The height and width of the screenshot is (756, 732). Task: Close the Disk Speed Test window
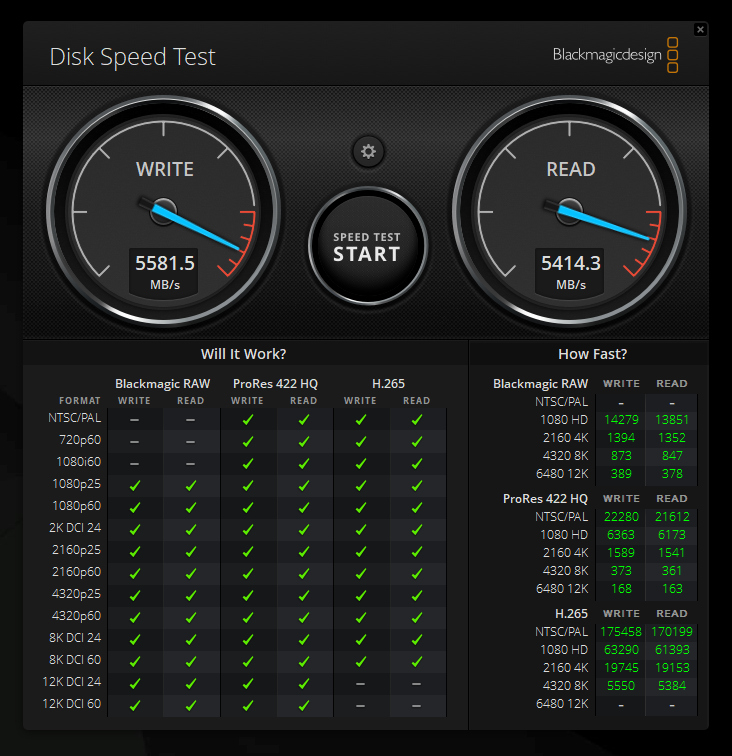click(x=700, y=30)
